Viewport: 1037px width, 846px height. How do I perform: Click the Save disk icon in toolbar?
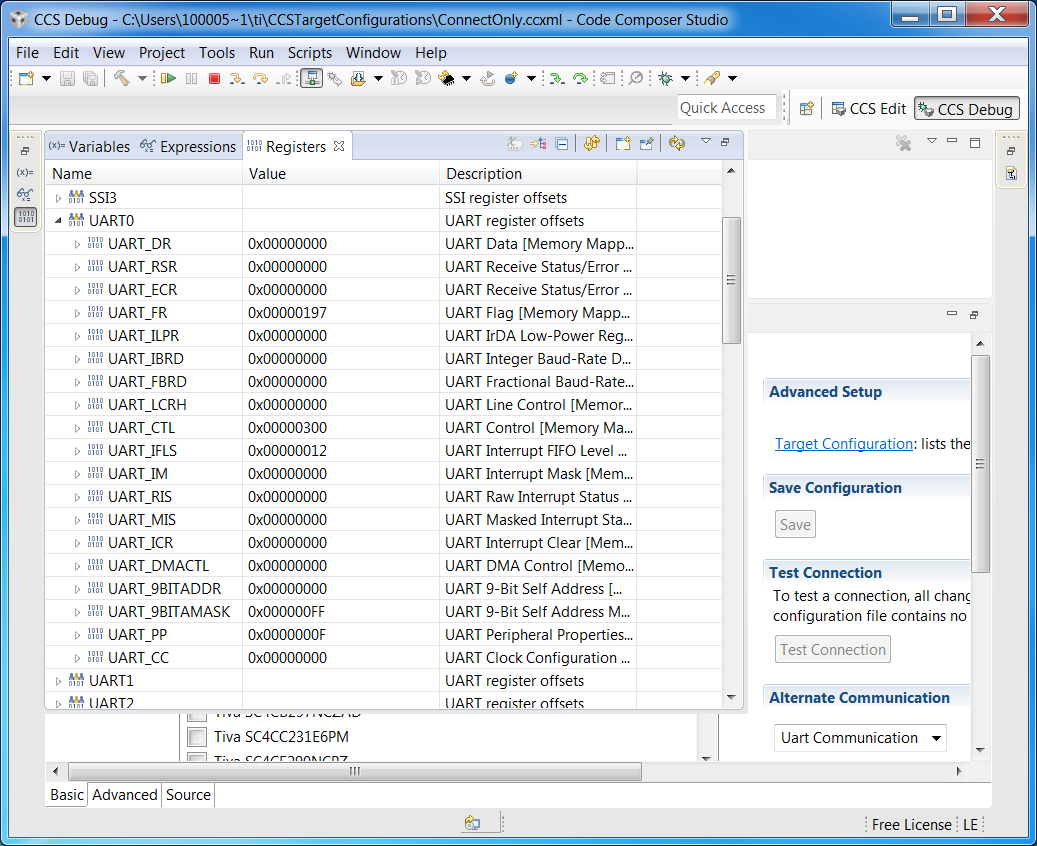pyautogui.click(x=68, y=78)
